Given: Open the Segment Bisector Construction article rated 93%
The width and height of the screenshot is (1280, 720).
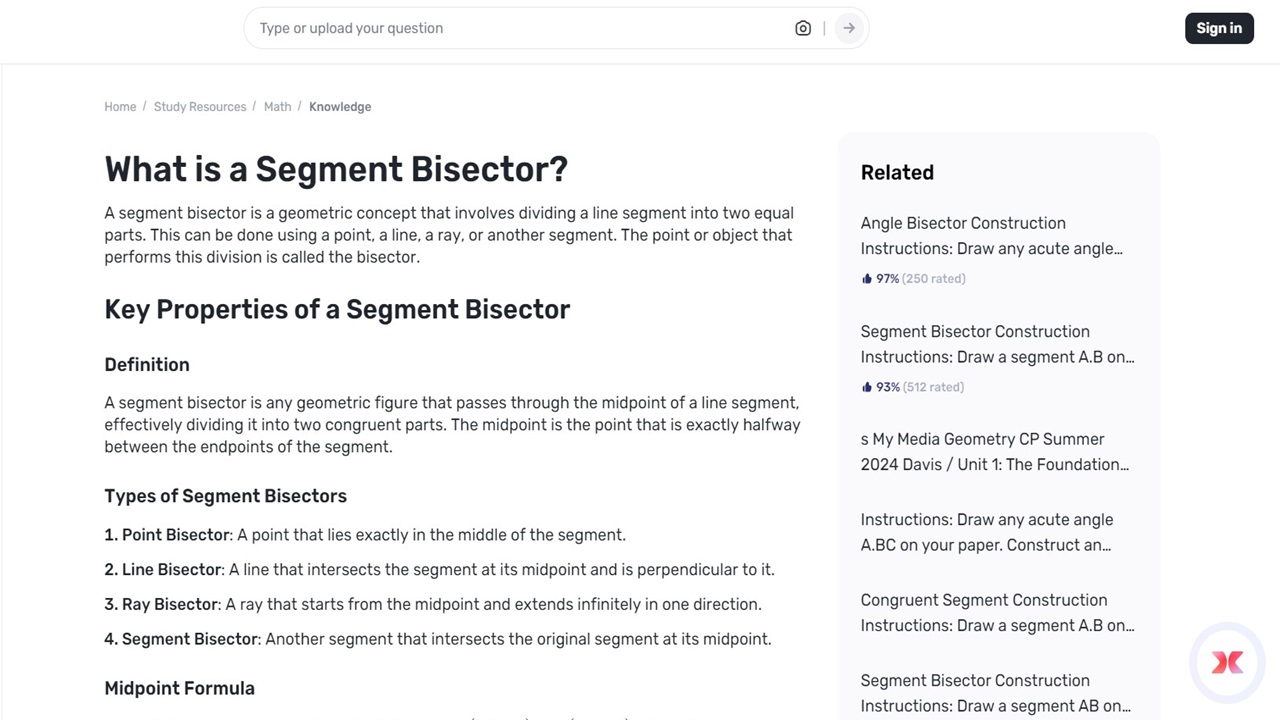Looking at the screenshot, I should 997,344.
